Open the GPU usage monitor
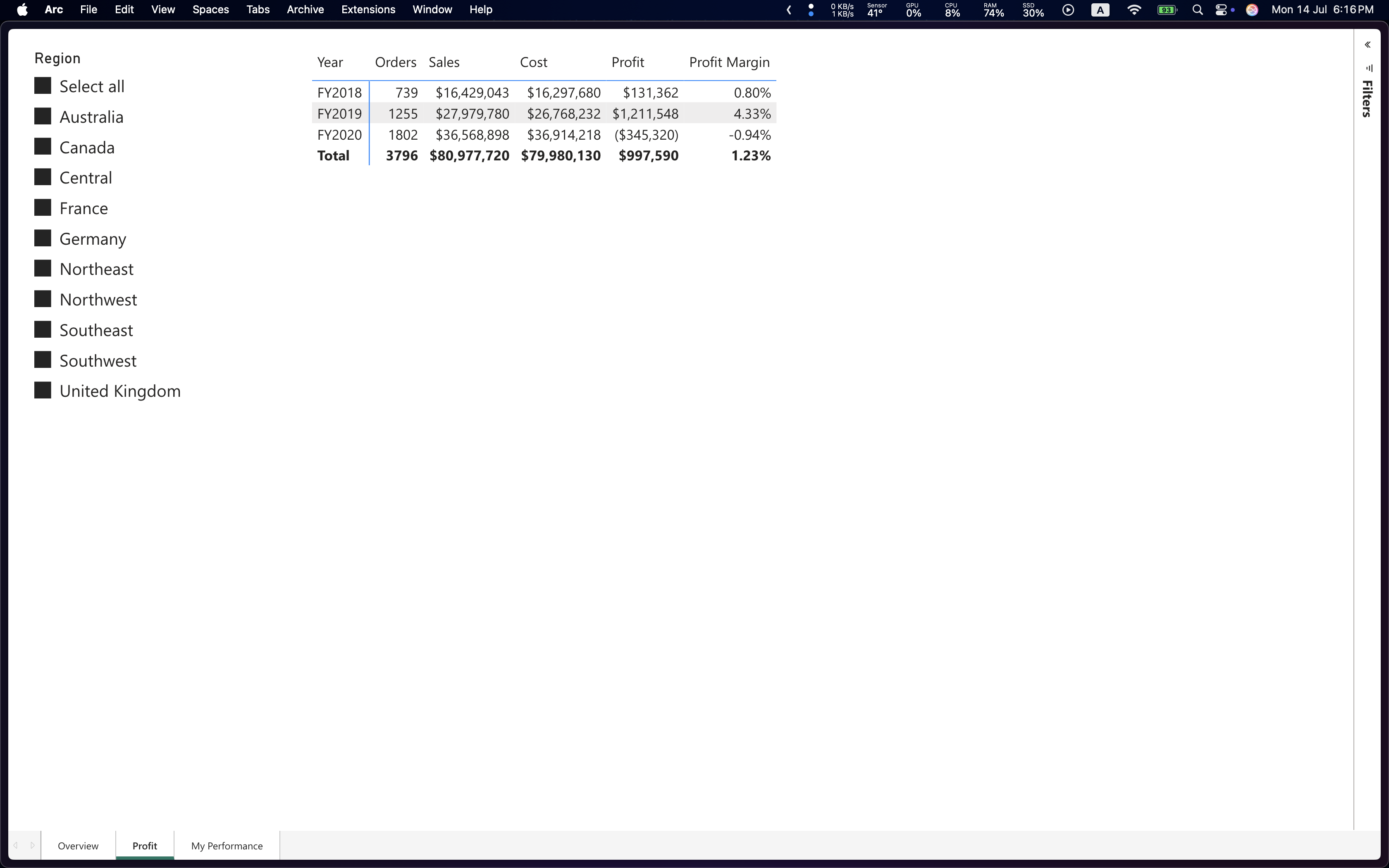The image size is (1389, 868). pos(914,10)
